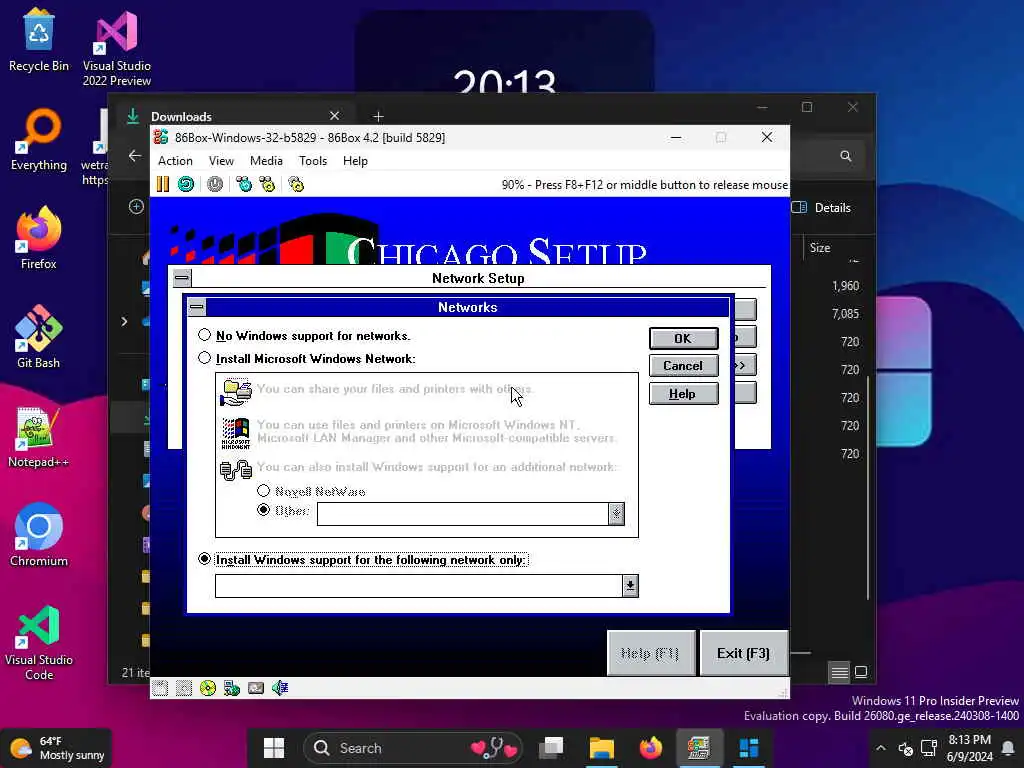Open the following network only dropdown arrow
The image size is (1024, 768).
(x=630, y=586)
